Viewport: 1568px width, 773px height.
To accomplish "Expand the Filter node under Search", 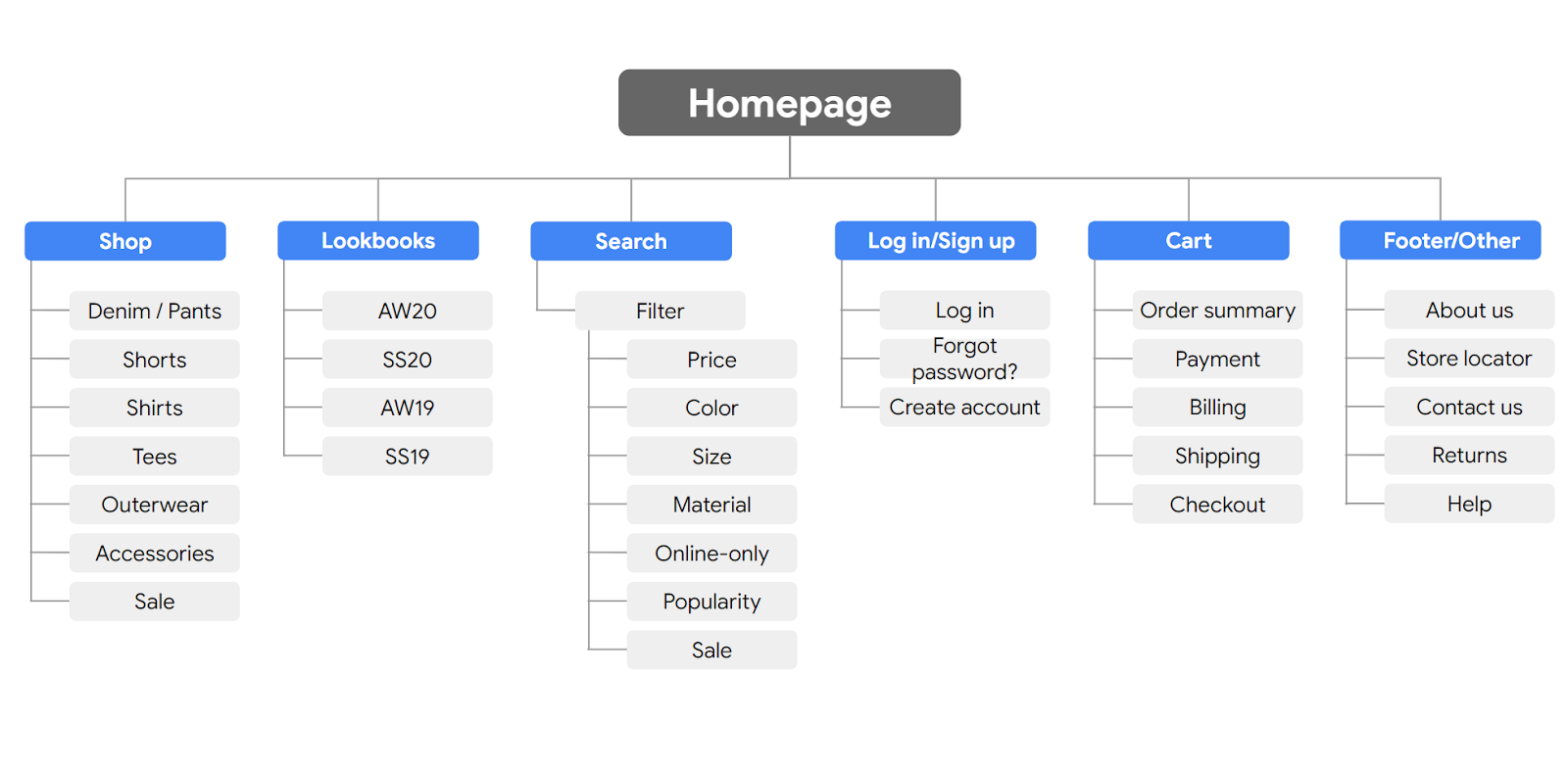I will pos(661,311).
